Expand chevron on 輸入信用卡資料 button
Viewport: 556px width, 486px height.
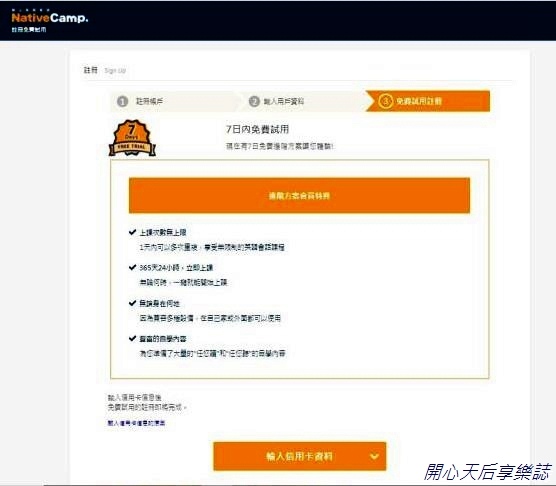coord(374,456)
